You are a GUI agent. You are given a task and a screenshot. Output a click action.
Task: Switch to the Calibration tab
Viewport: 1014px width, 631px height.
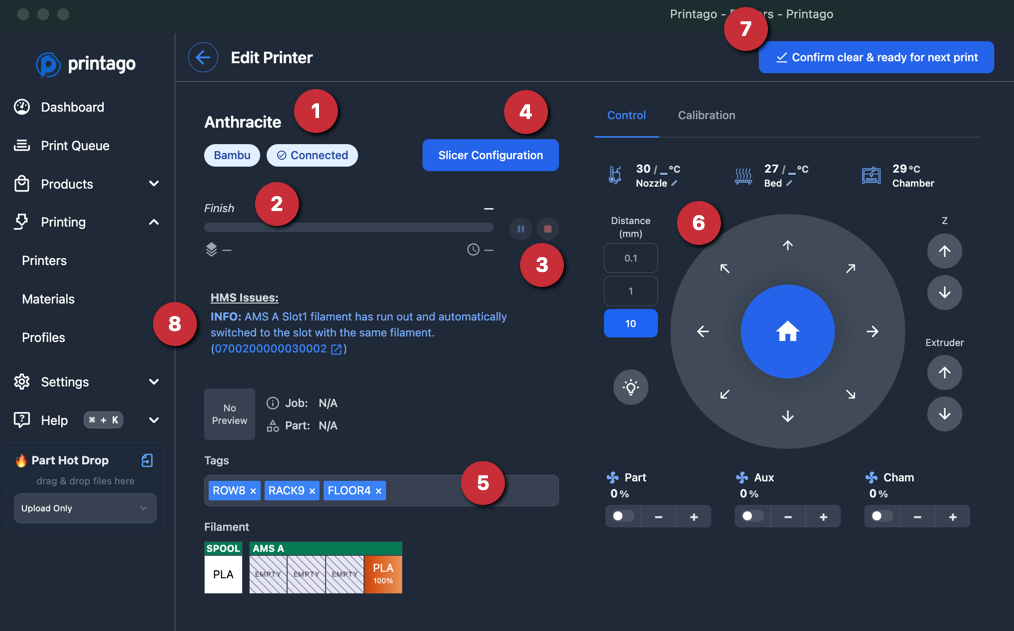click(x=706, y=115)
